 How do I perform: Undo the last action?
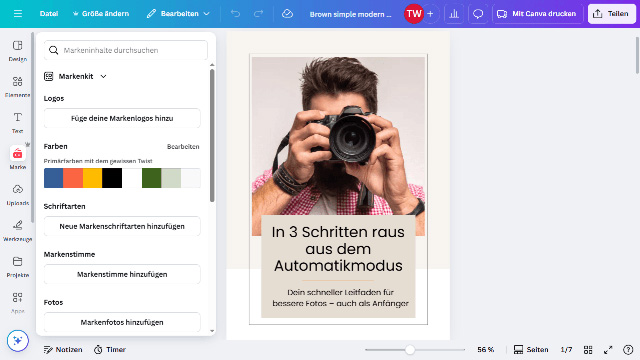click(x=236, y=13)
